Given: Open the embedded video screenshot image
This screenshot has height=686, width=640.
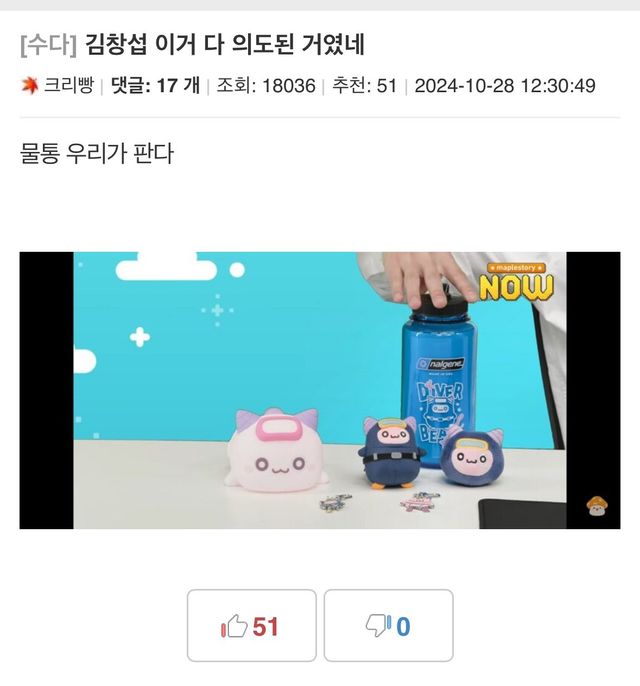Looking at the screenshot, I should click(x=320, y=390).
